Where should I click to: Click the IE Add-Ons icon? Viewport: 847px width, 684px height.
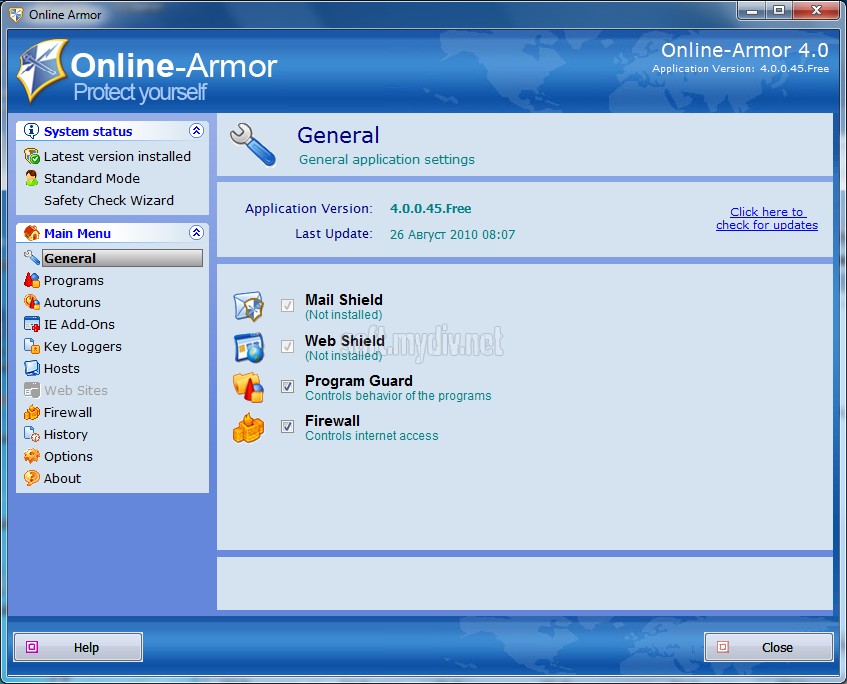32,324
